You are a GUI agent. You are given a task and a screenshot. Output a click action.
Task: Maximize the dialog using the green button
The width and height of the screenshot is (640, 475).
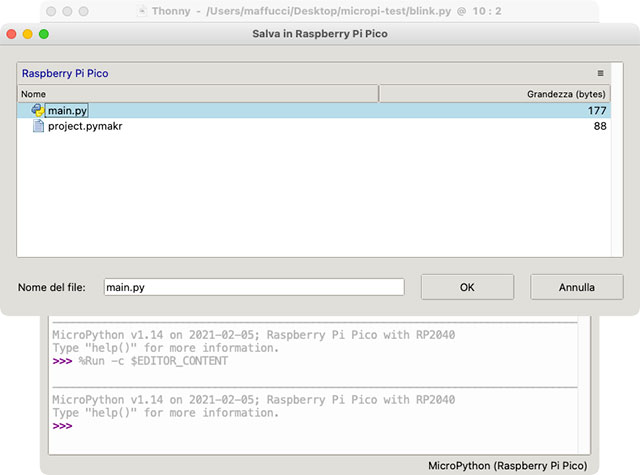tap(44, 34)
